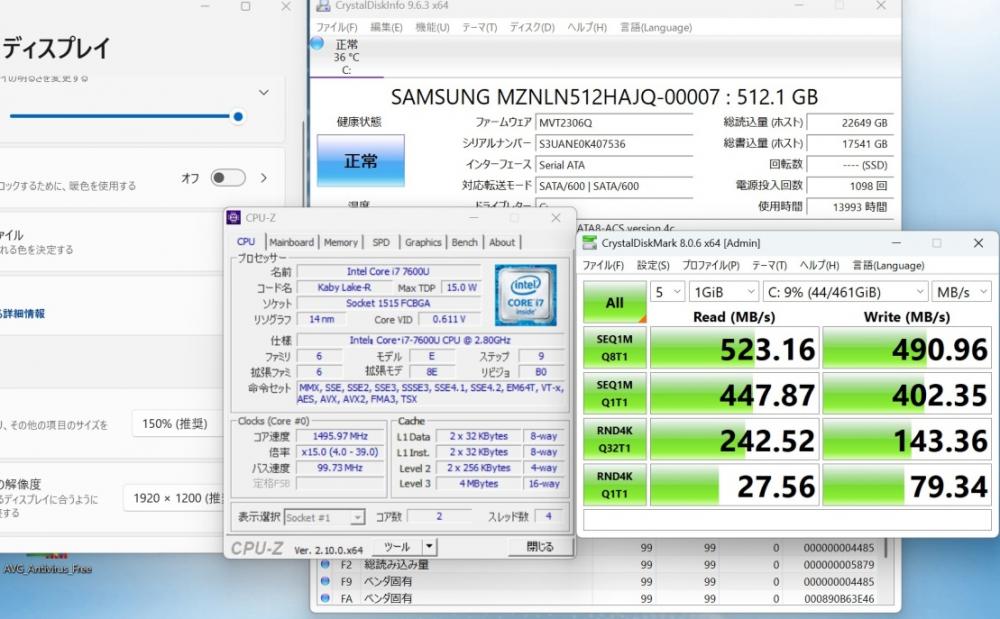Switch to the Graphics tab in CPU-Z
The image size is (1000, 619).
[423, 242]
